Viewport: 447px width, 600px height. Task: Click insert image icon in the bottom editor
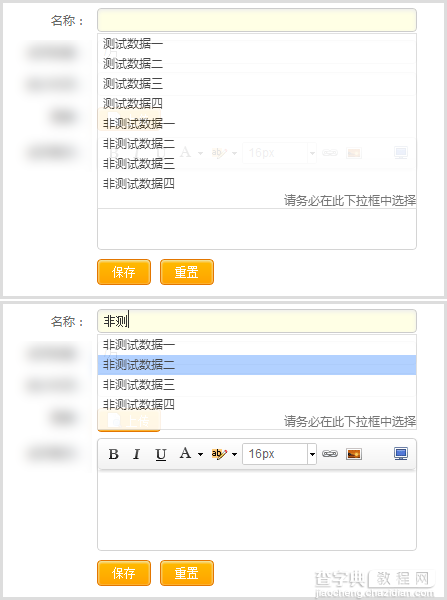tap(354, 454)
